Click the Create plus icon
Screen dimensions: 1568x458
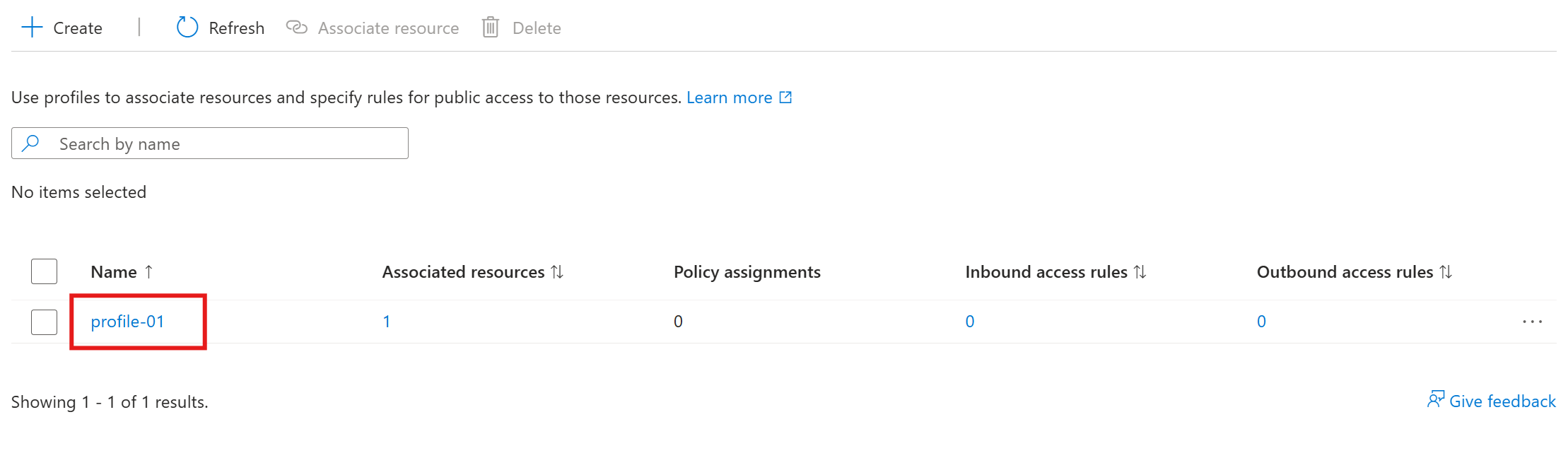click(33, 28)
